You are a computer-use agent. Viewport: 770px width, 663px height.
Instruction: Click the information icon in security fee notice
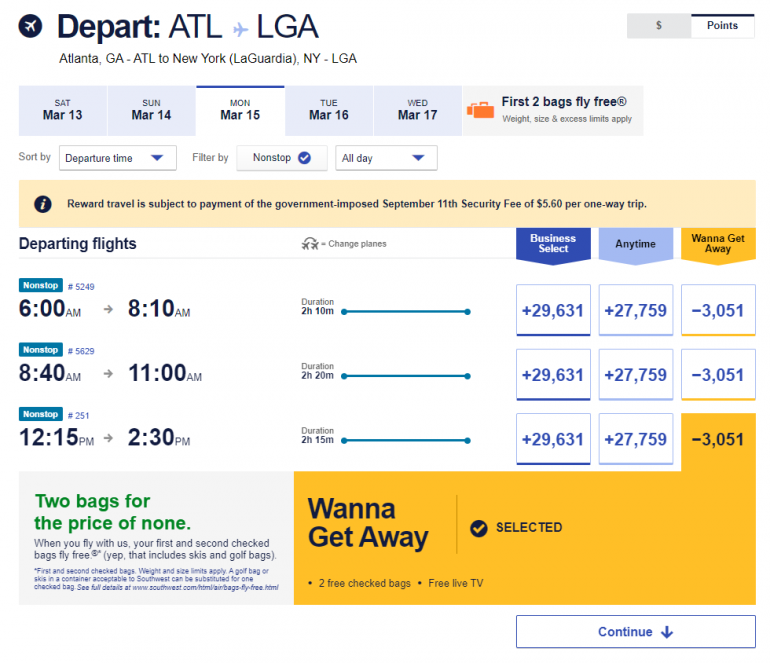point(43,204)
